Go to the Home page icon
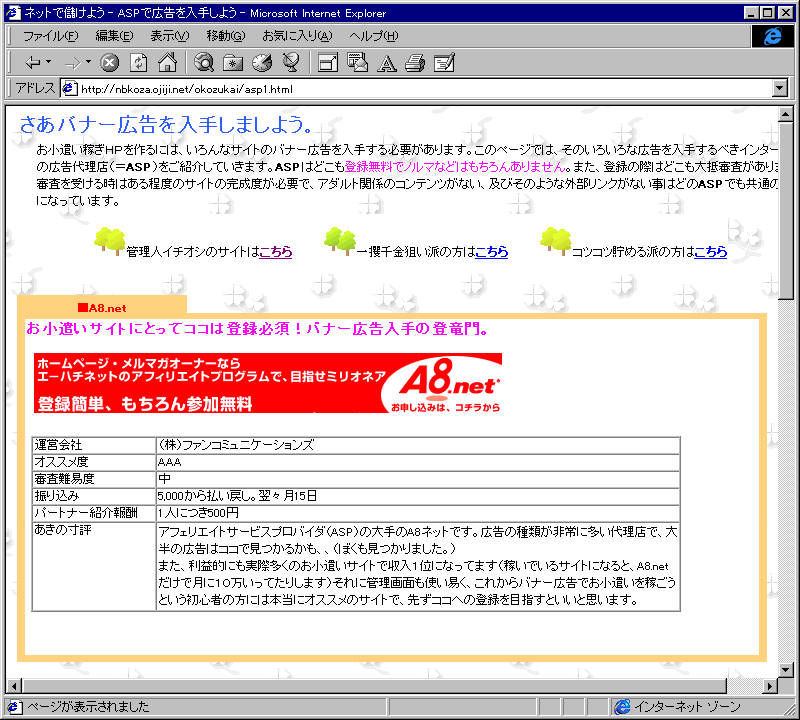Screen dimensions: 800x720 coord(167,63)
